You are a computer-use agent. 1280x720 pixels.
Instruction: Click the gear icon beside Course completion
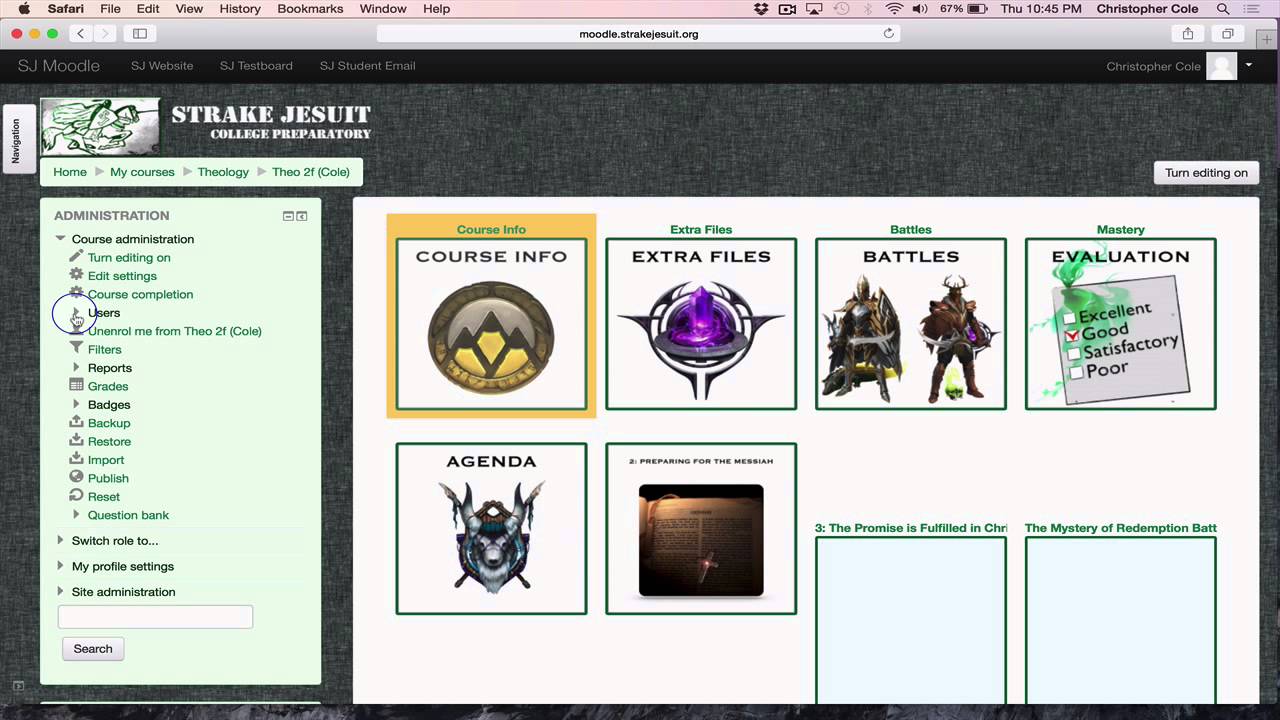(x=76, y=293)
